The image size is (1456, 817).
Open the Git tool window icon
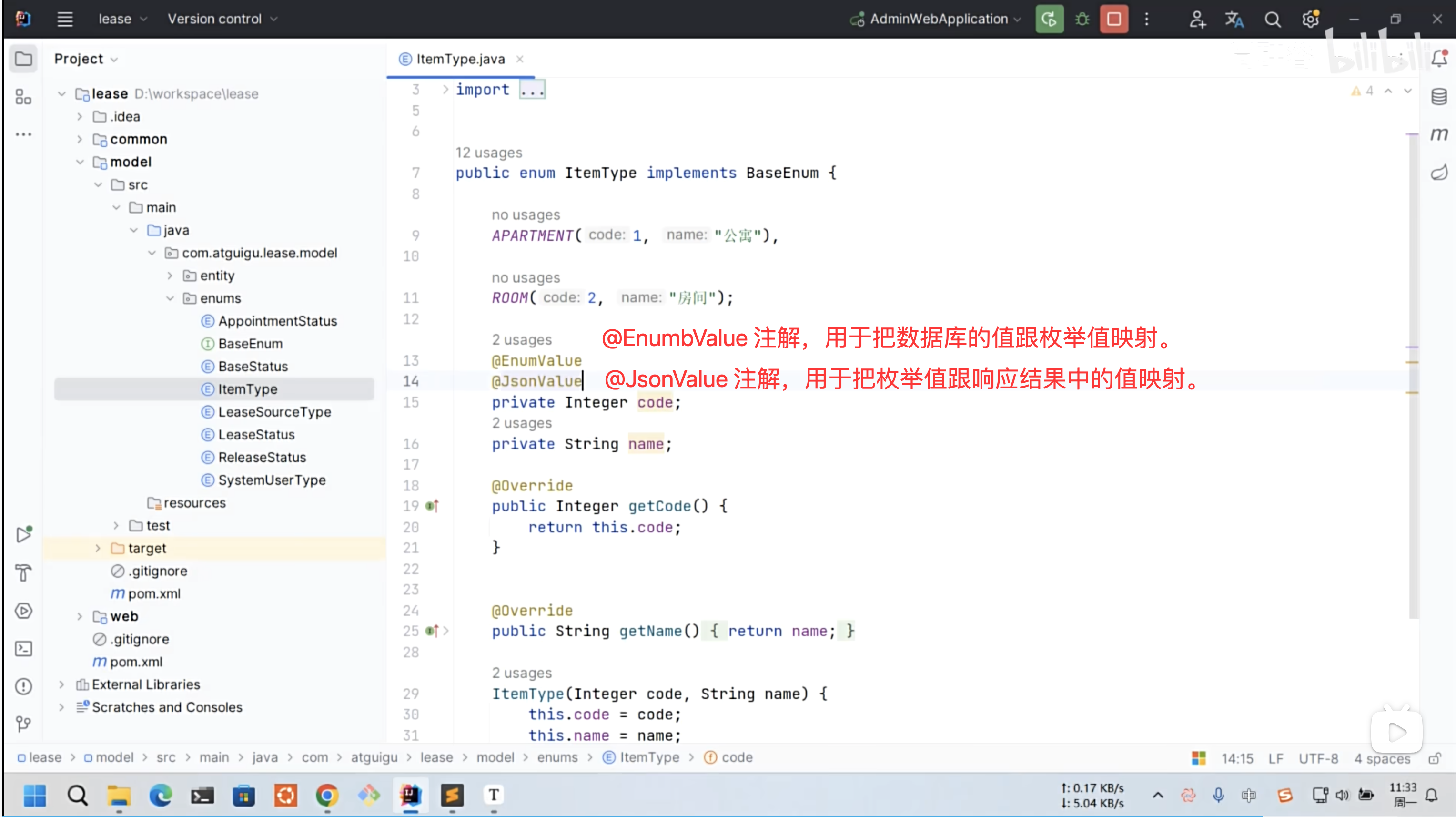23,724
